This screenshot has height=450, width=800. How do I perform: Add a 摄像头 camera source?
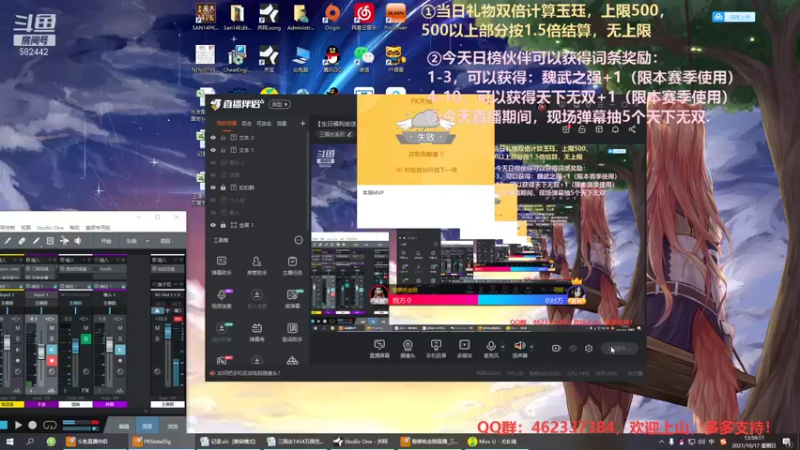408,349
